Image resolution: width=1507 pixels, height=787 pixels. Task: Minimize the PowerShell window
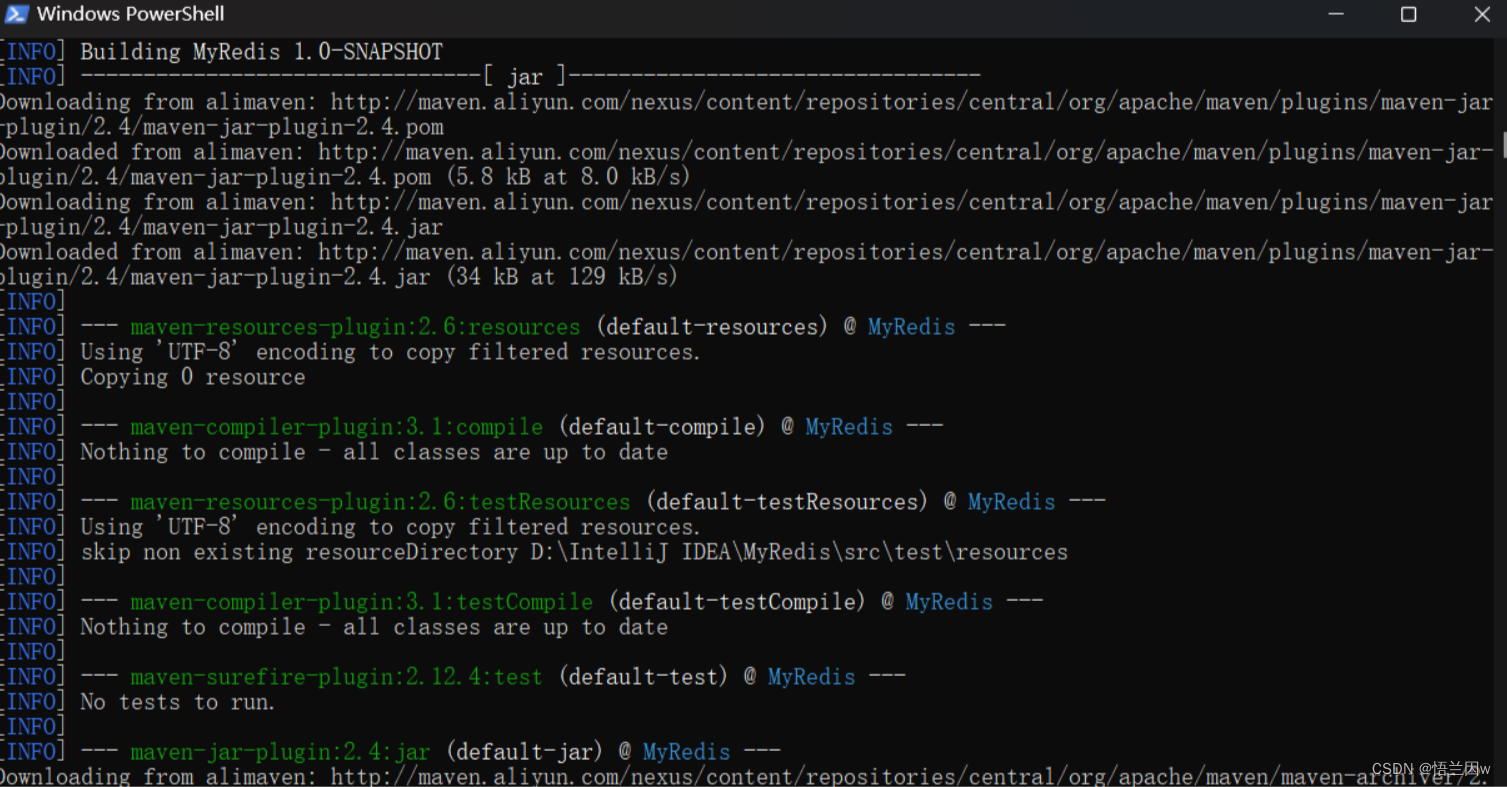pos(1337,14)
